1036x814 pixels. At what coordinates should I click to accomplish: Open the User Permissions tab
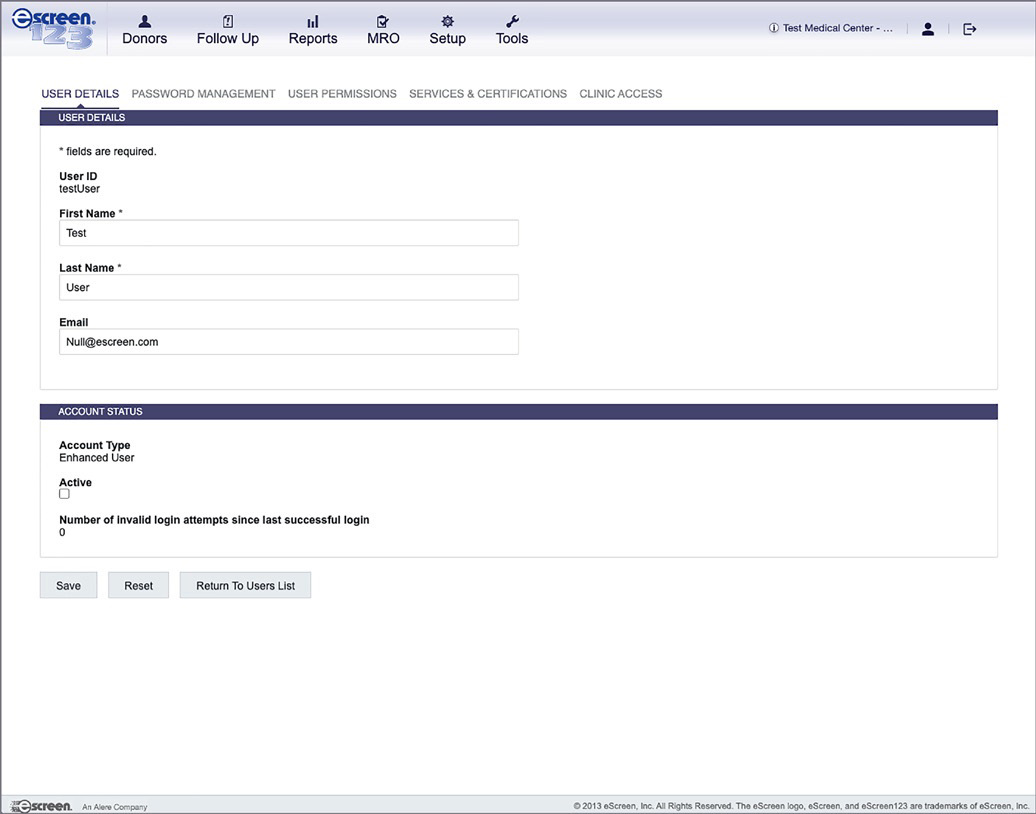[x=342, y=94]
